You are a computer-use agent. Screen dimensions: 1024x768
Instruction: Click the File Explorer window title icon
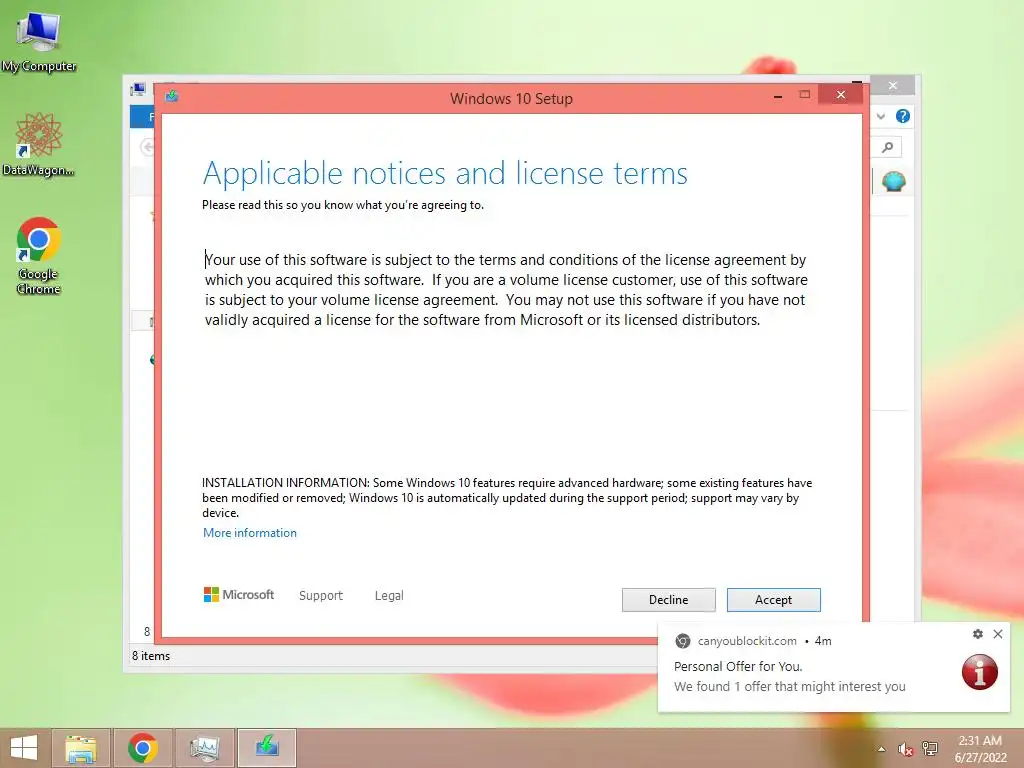coord(138,89)
